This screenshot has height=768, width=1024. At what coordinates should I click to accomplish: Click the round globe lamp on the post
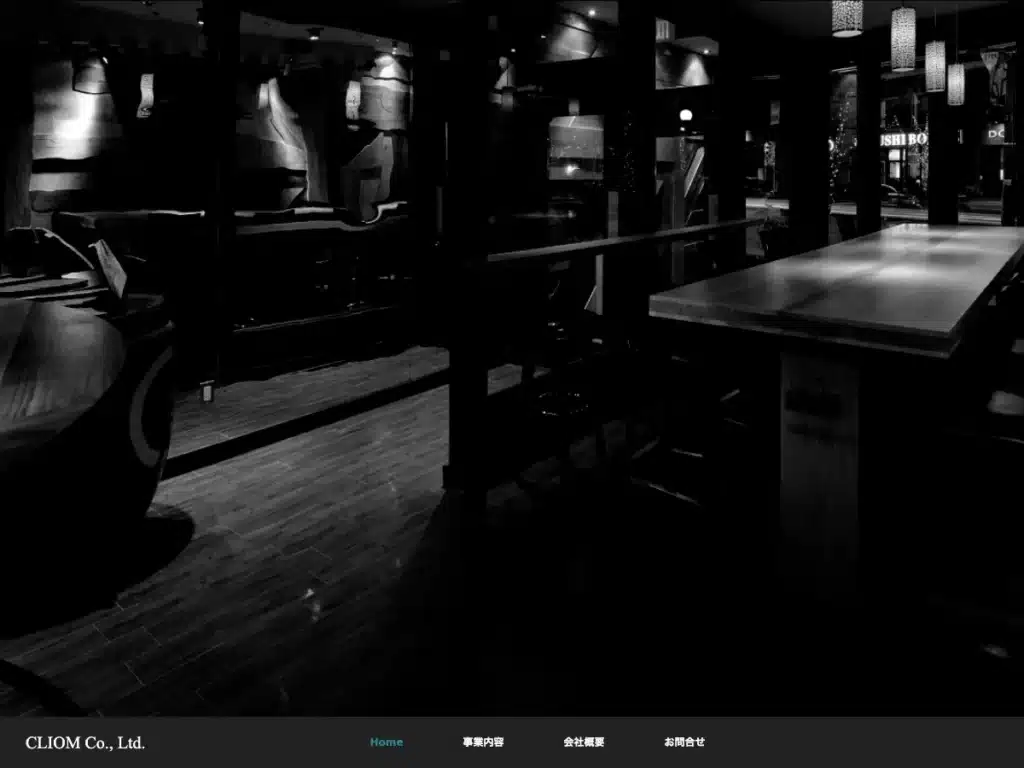point(686,116)
